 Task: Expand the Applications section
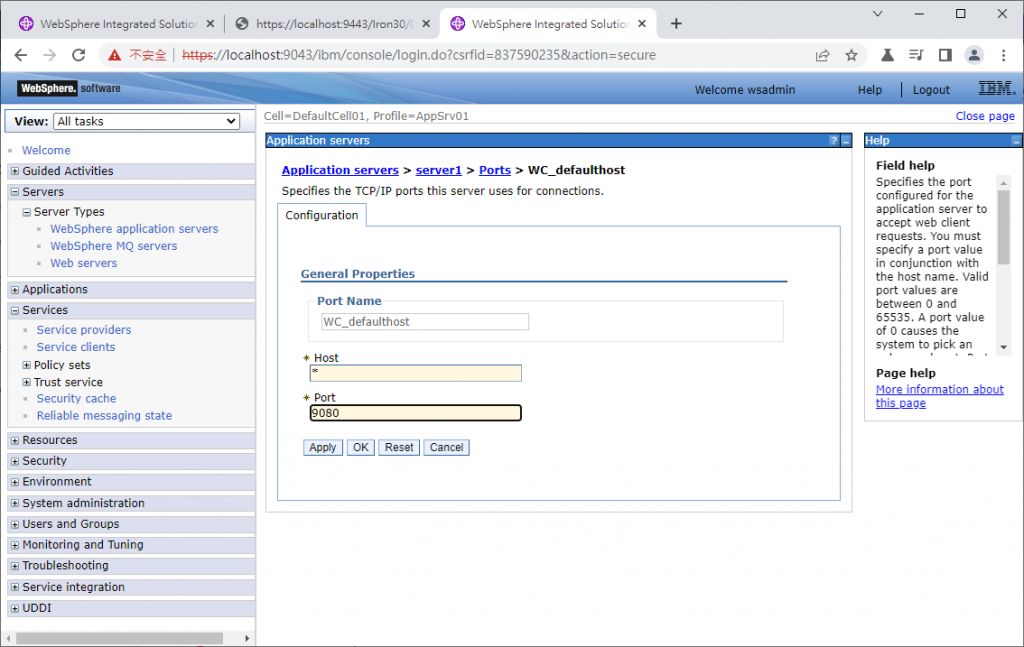coord(15,289)
